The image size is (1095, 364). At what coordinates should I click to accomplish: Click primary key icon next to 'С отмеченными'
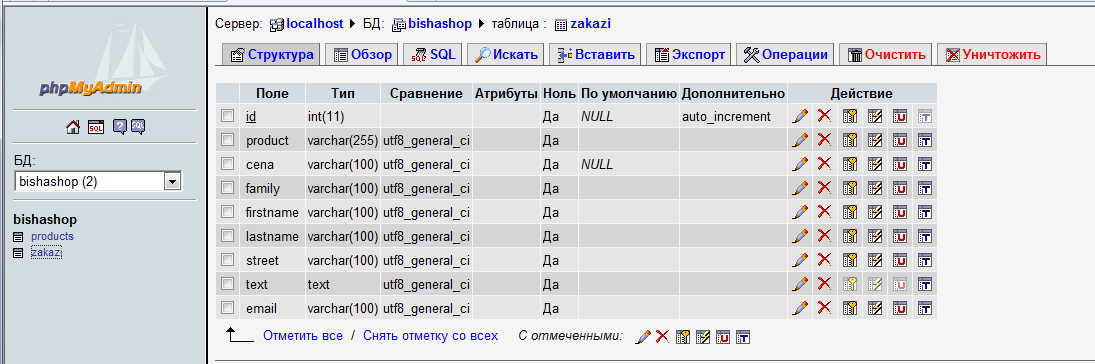(682, 337)
